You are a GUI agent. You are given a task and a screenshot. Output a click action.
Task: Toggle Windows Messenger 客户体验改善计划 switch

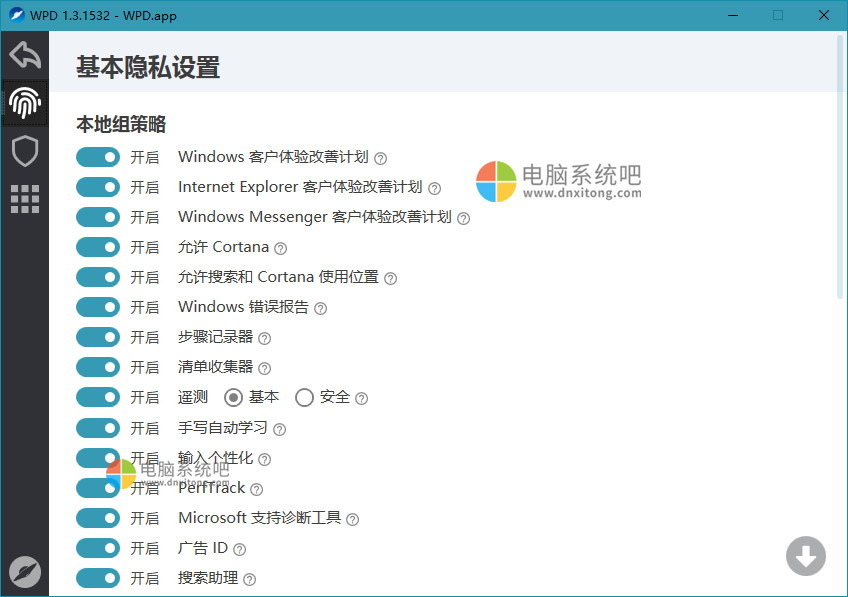click(x=98, y=217)
